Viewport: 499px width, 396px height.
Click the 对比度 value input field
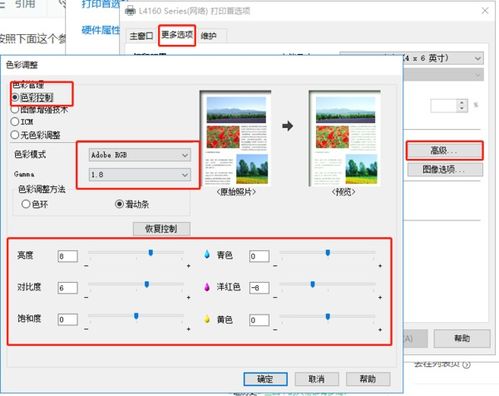point(68,288)
